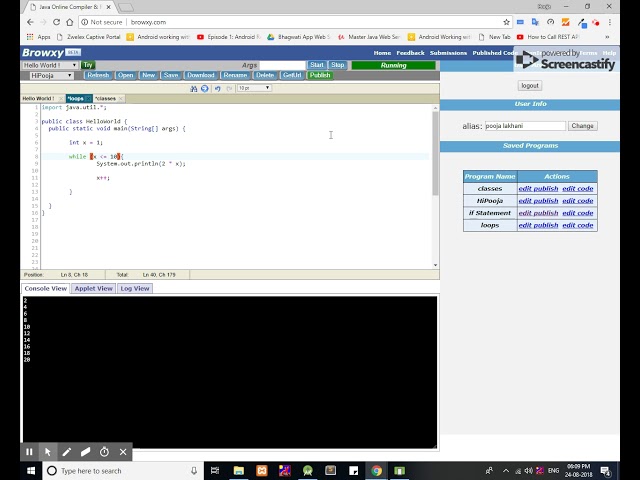Viewport: 640px width, 480px height.
Task: Click the green Publish button
Action: coord(320,75)
